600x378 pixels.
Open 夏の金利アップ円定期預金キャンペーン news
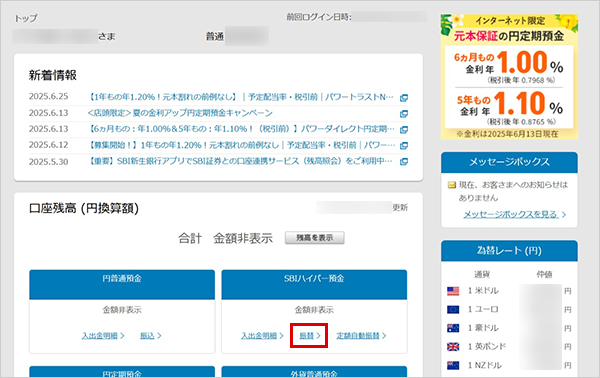pos(180,113)
